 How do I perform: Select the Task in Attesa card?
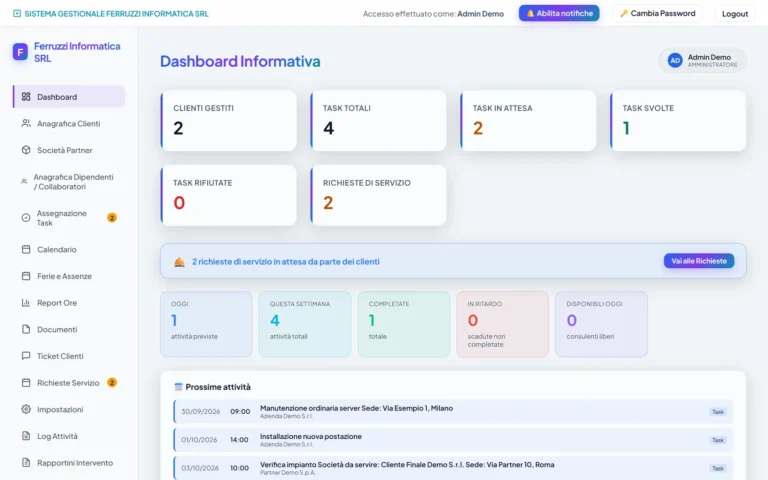[528, 120]
